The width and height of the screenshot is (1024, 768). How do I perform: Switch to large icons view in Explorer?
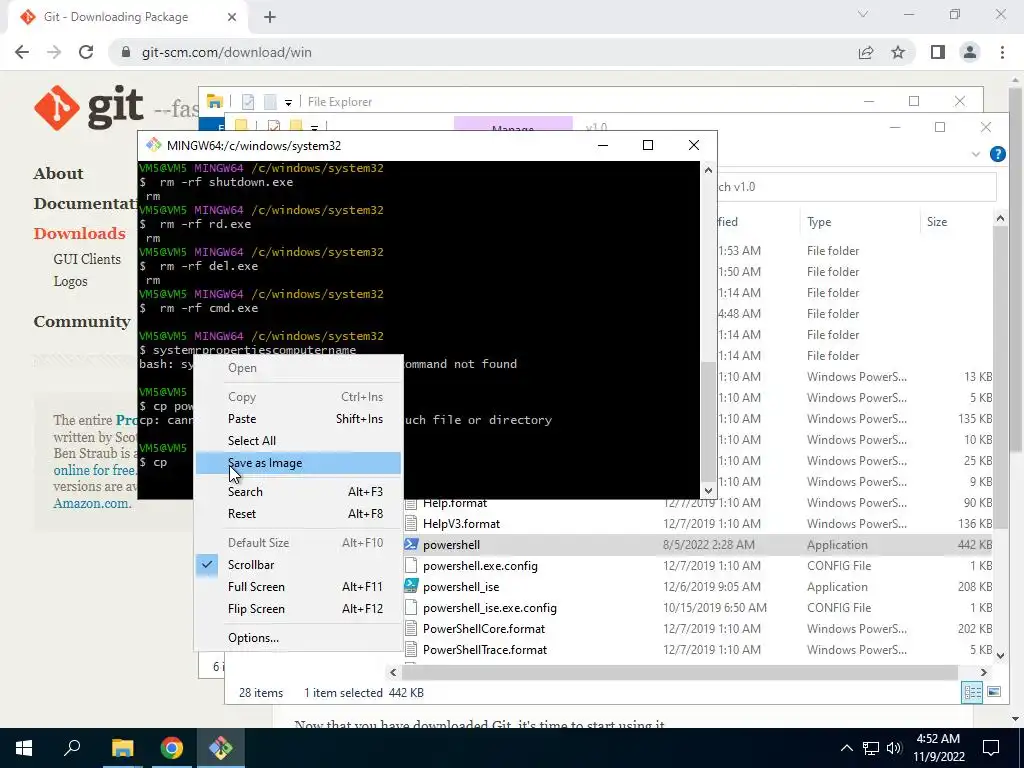[x=994, y=692]
